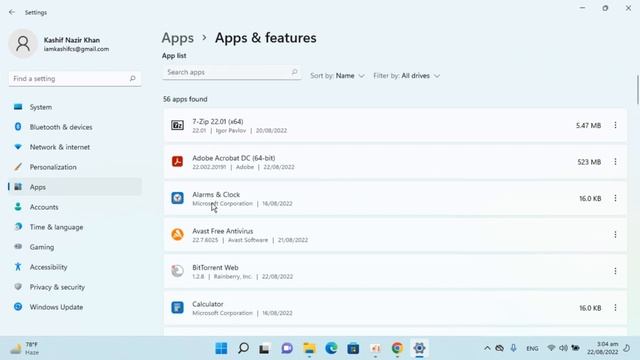640x360 pixels.
Task: Click the Avast Free Antivirus app icon
Action: tap(177, 235)
